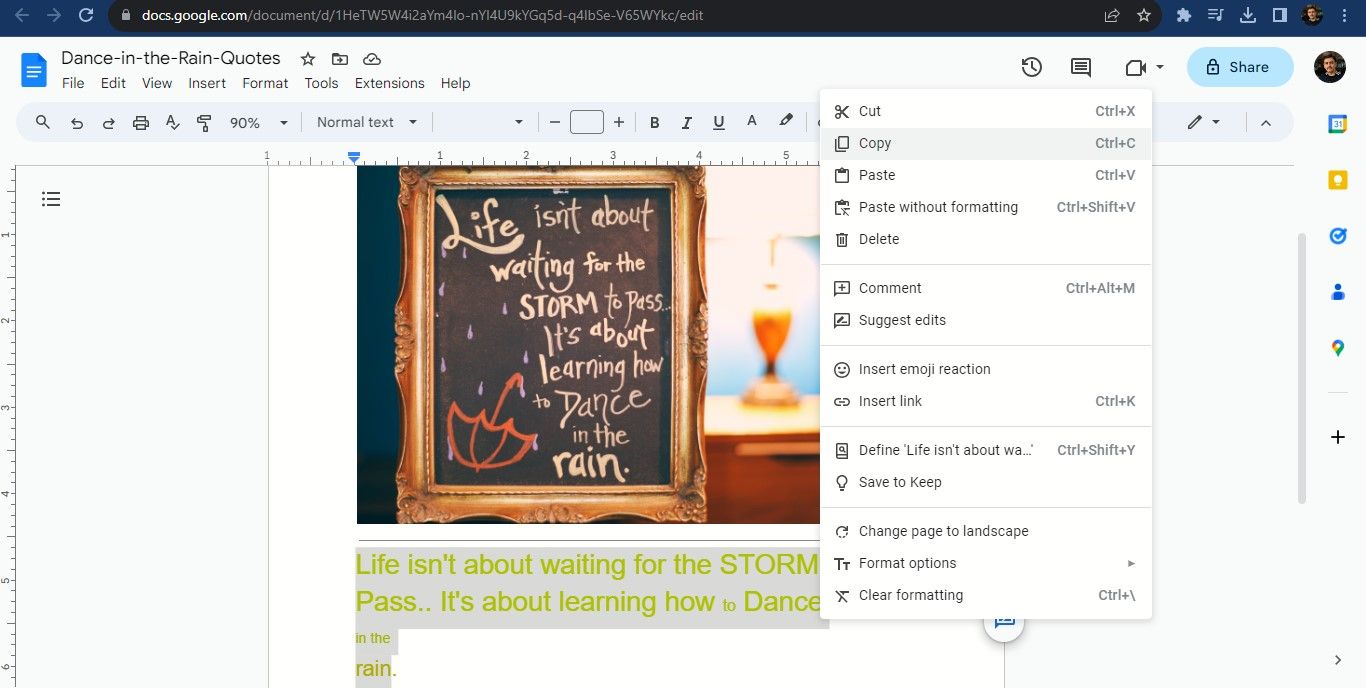This screenshot has width=1366, height=688.
Task: Open Google Calendar side panel icon
Action: coord(1337,124)
